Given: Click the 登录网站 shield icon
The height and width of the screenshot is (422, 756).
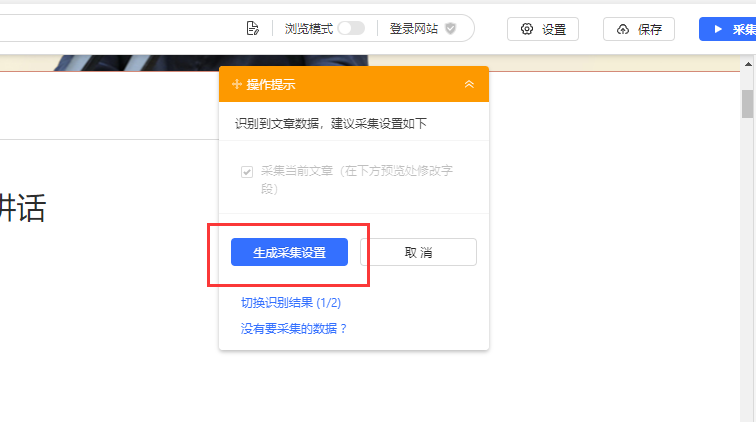Looking at the screenshot, I should (x=450, y=29).
